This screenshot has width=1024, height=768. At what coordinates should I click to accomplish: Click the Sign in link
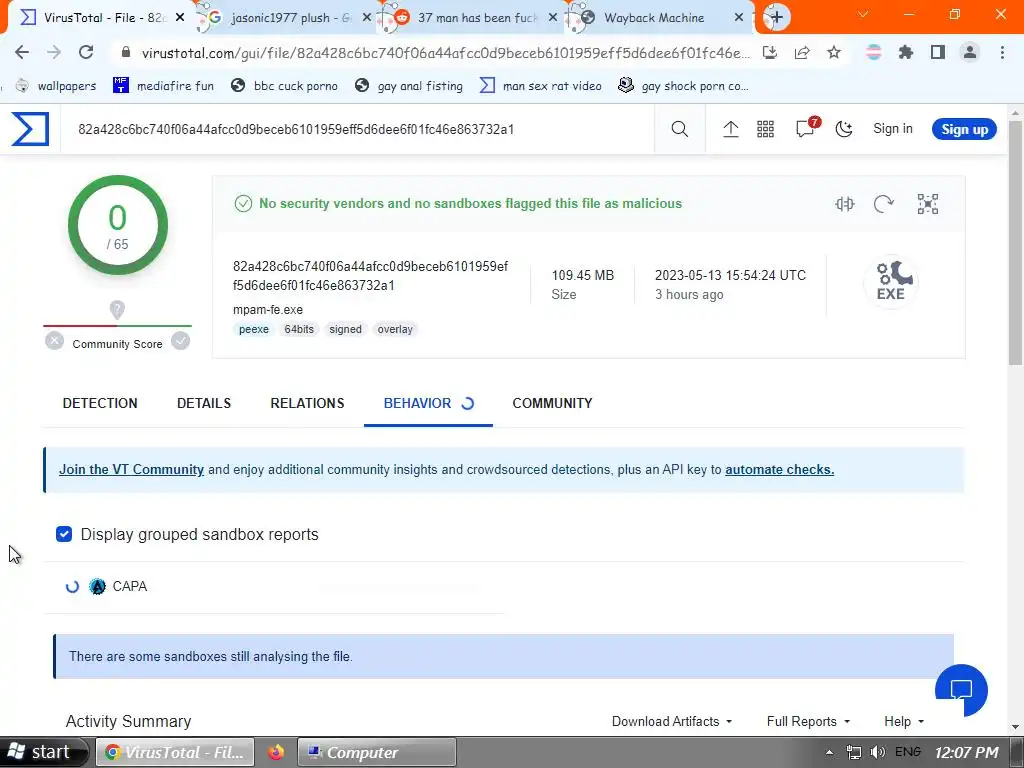[x=893, y=129]
